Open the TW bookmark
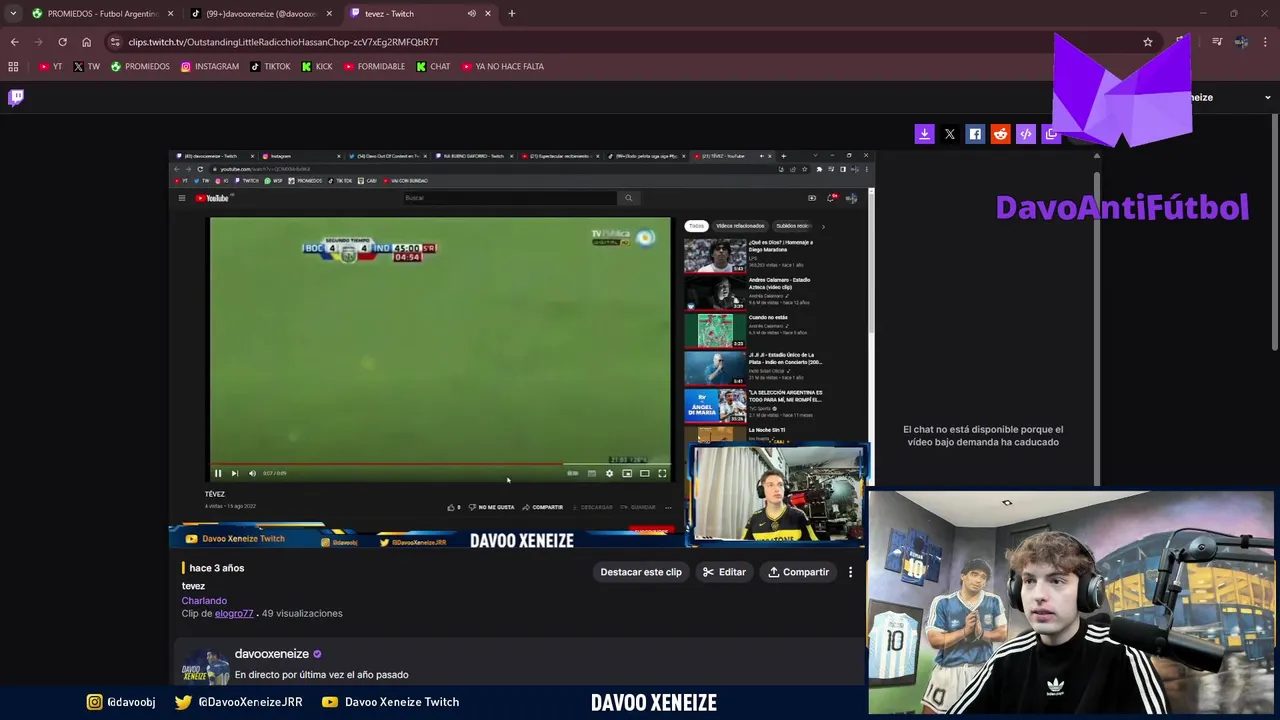Image resolution: width=1280 pixels, height=720 pixels. [x=86, y=67]
